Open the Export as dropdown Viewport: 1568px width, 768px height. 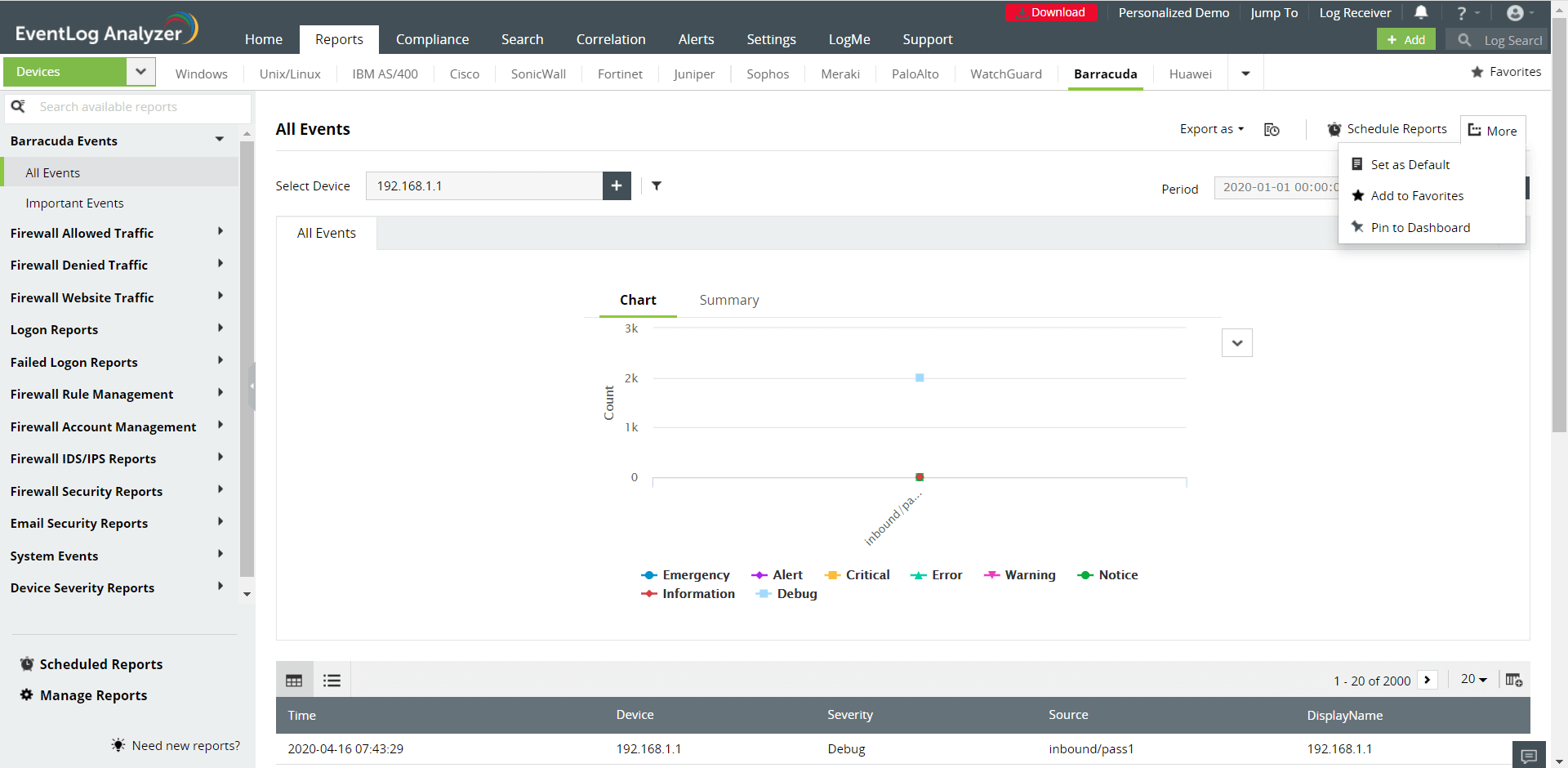(1212, 129)
